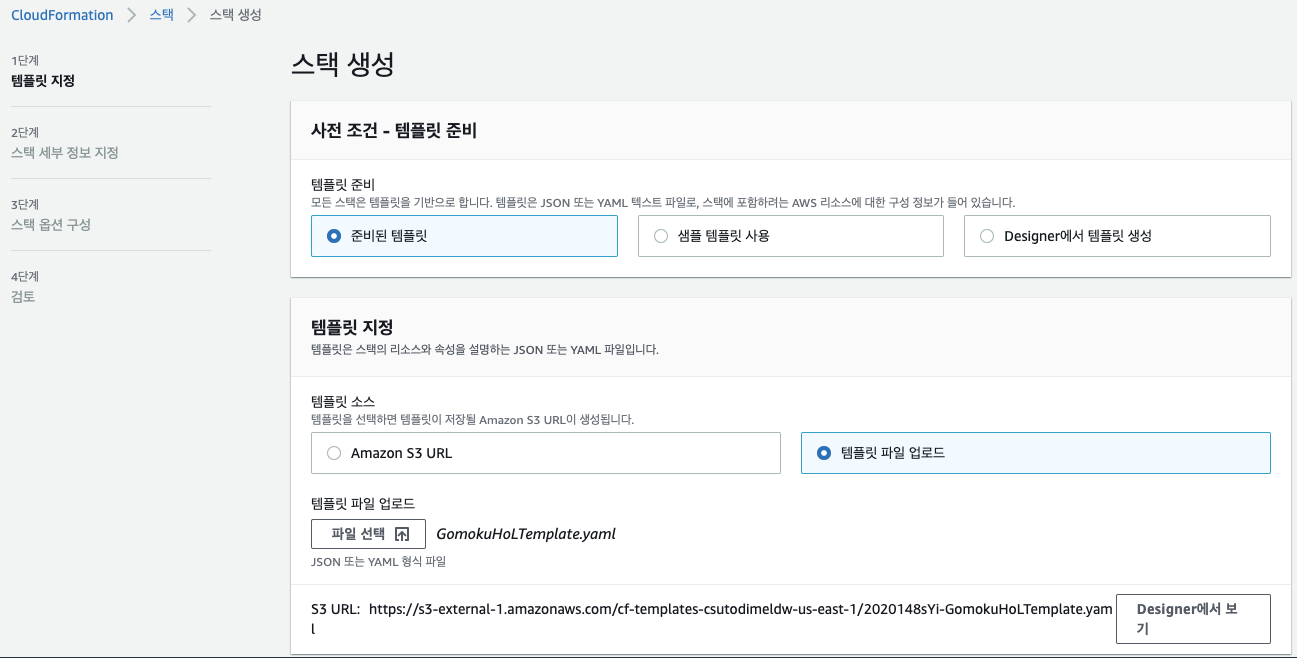Select step 스택 세부 정보 지정 in sidebar
The height and width of the screenshot is (658, 1297).
(x=65, y=153)
